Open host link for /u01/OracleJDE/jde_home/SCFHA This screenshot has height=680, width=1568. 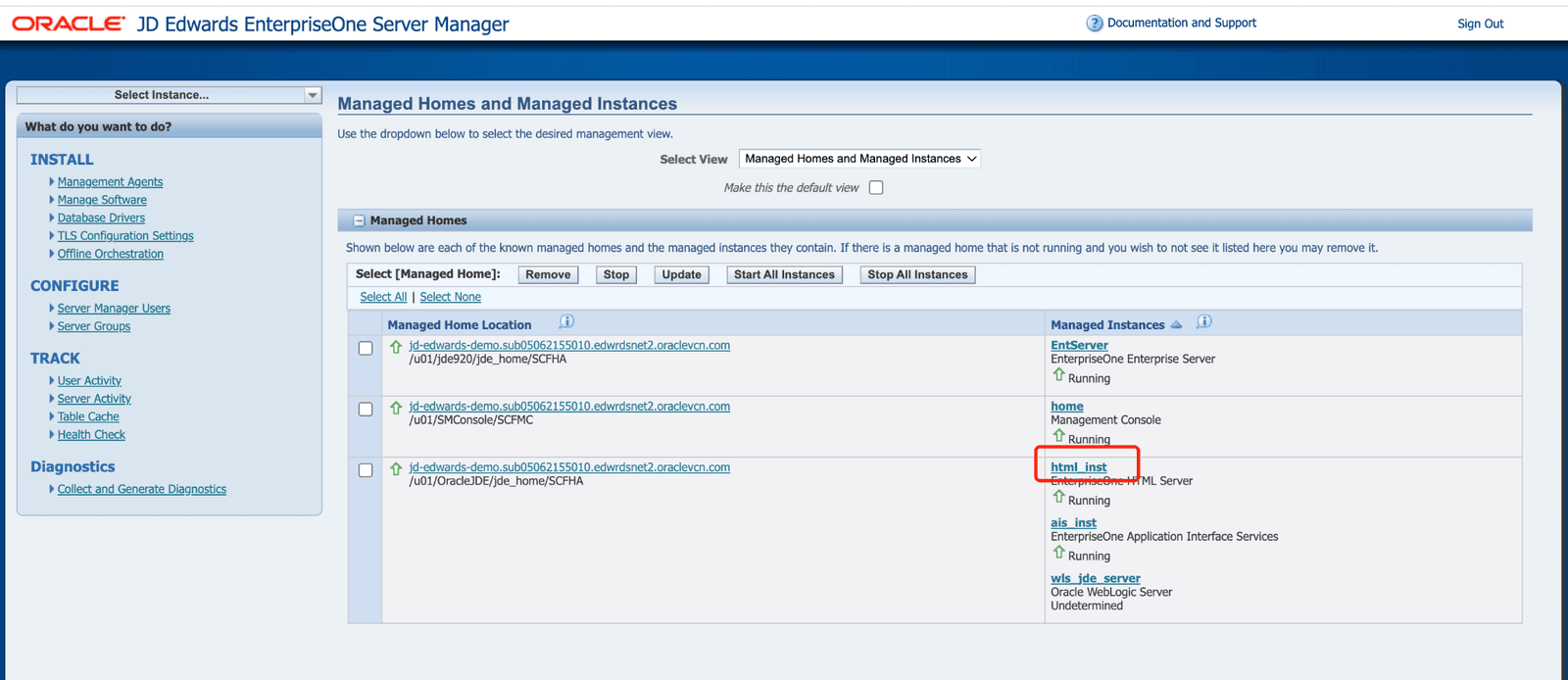[x=569, y=467]
